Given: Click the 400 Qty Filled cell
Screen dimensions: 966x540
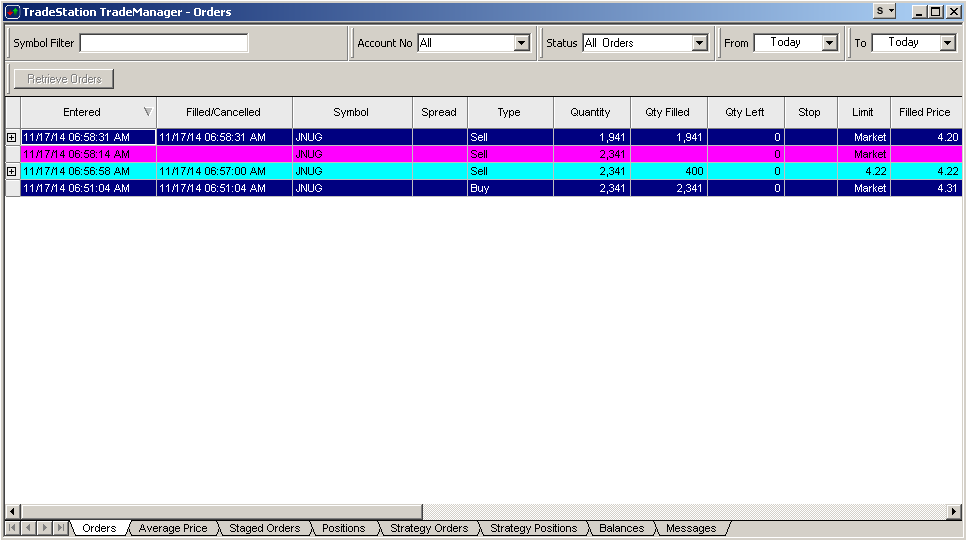Looking at the screenshot, I should (668, 171).
